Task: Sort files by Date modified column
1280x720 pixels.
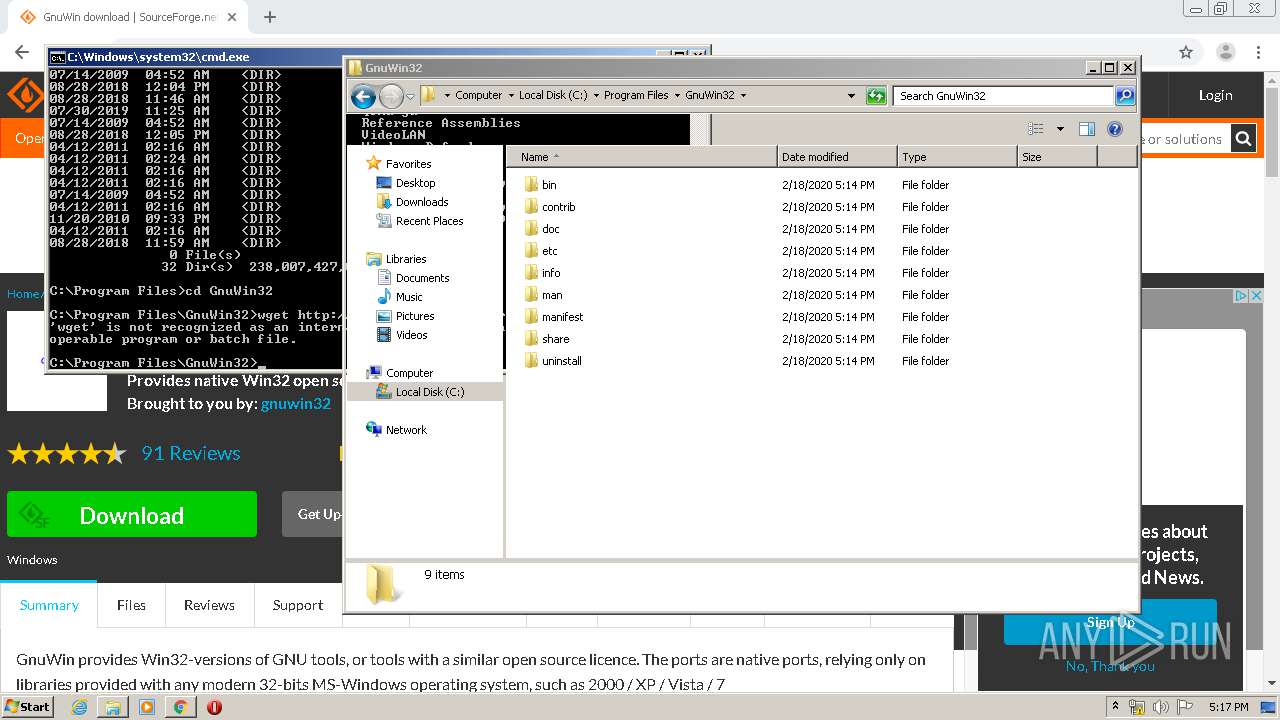Action: click(x=837, y=157)
